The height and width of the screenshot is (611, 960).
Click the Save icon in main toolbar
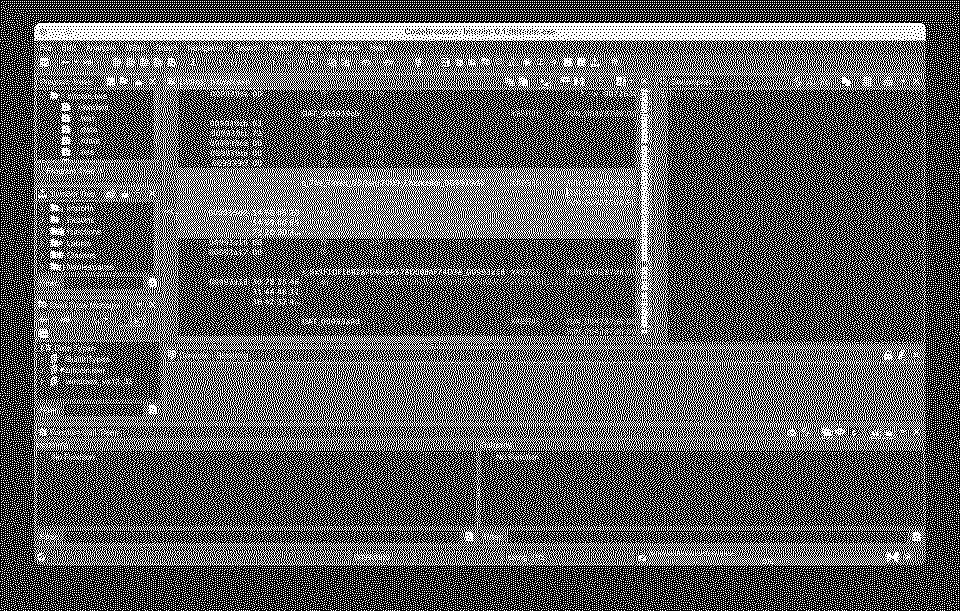[45, 62]
